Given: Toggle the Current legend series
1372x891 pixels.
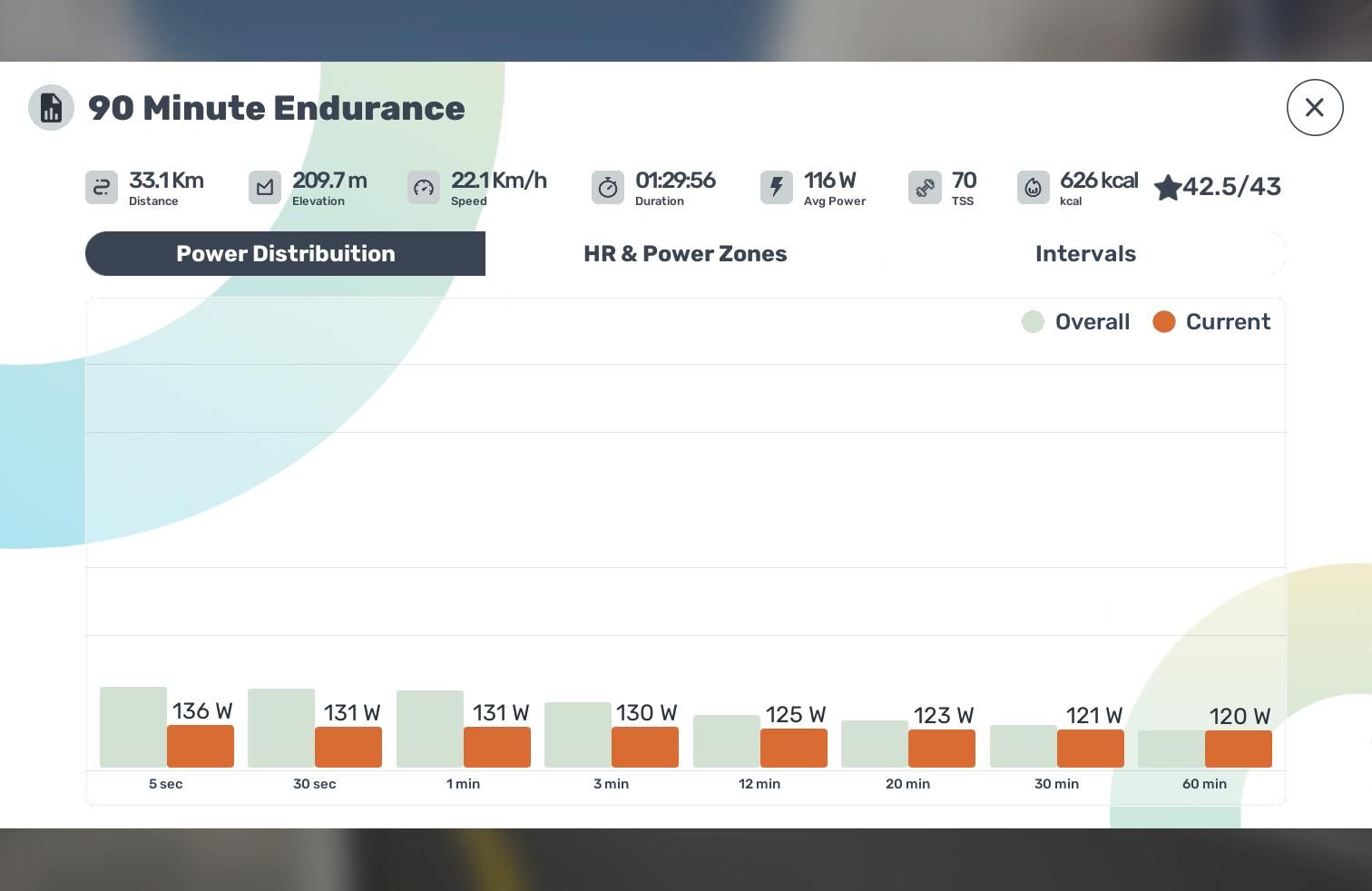Looking at the screenshot, I should 1211,322.
